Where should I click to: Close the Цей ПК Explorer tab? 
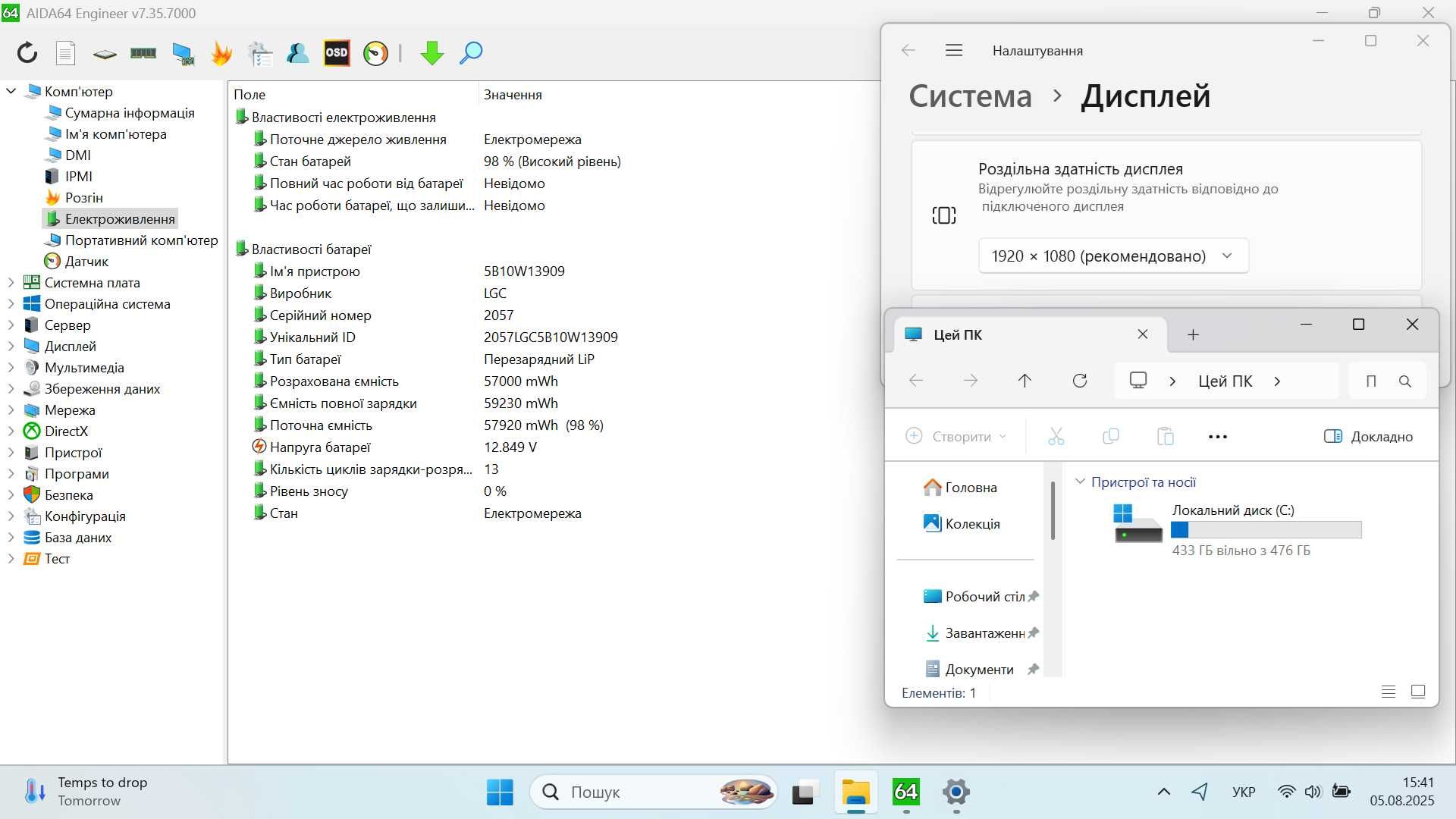point(1143,334)
